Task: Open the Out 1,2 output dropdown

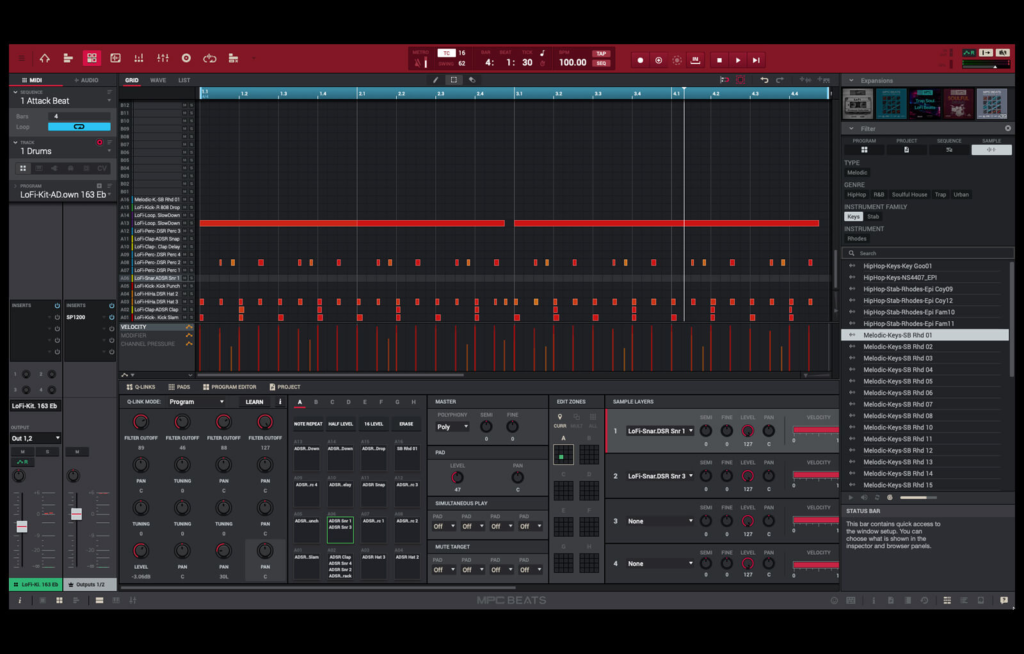Action: coord(35,438)
